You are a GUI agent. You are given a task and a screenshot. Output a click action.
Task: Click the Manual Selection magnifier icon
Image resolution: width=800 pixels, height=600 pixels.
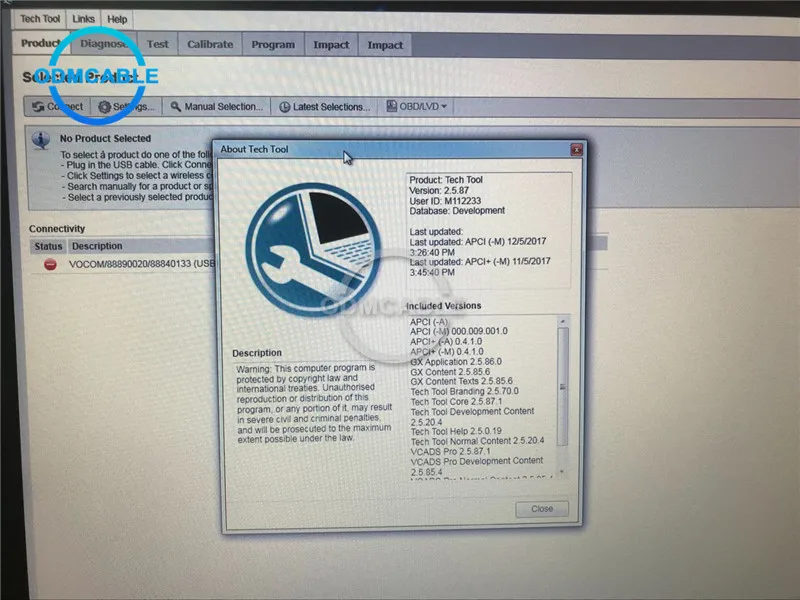click(176, 106)
